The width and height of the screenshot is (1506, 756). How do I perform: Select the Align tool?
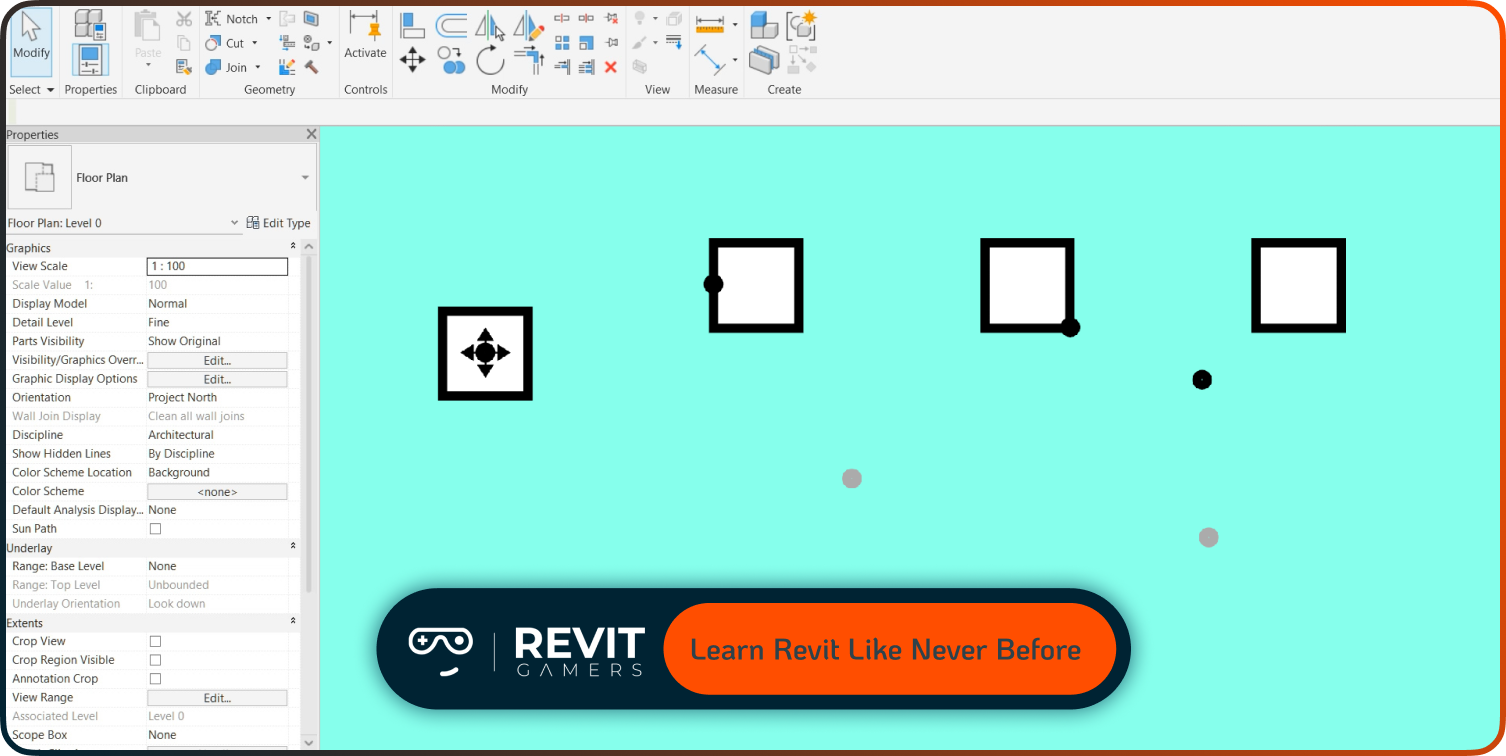click(x=412, y=25)
